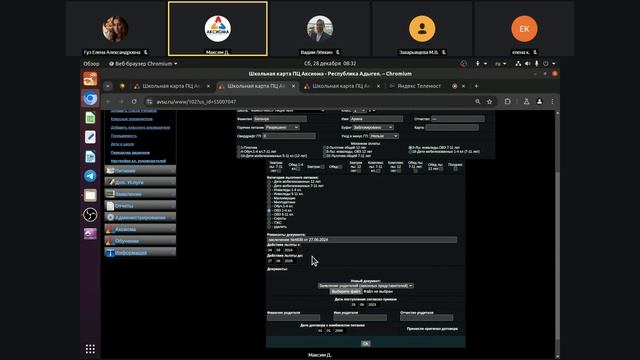The height and width of the screenshot is (360, 640).
Task: Open Заявления sidebar menu
Action: (x=140, y=194)
